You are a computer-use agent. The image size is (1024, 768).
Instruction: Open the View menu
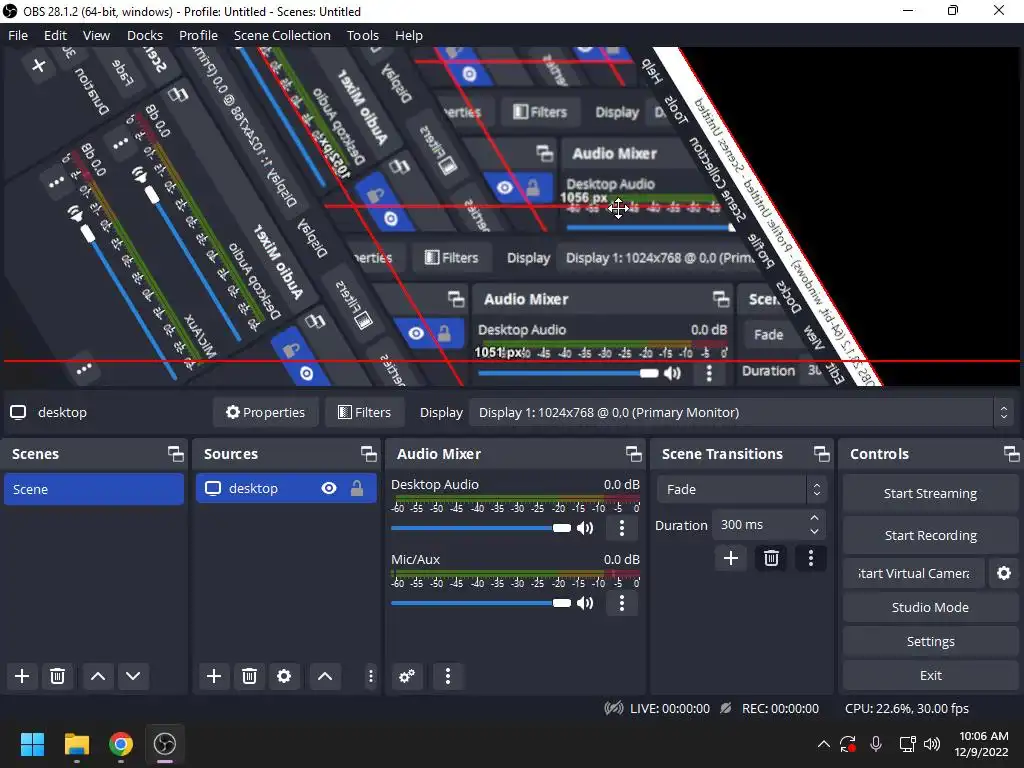(x=96, y=35)
